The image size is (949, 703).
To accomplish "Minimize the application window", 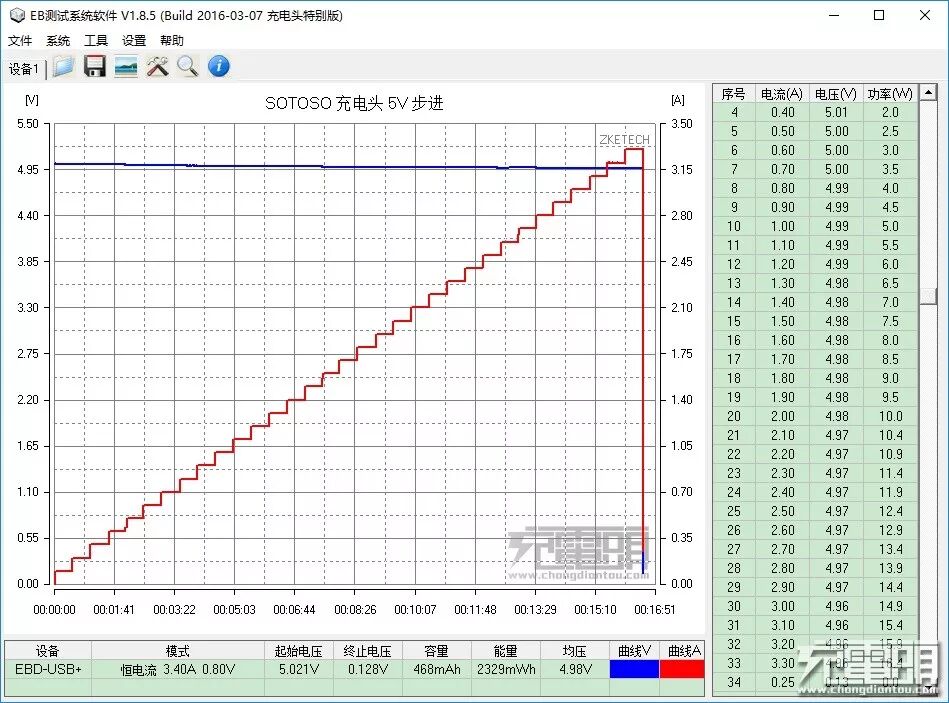I will pyautogui.click(x=834, y=15).
